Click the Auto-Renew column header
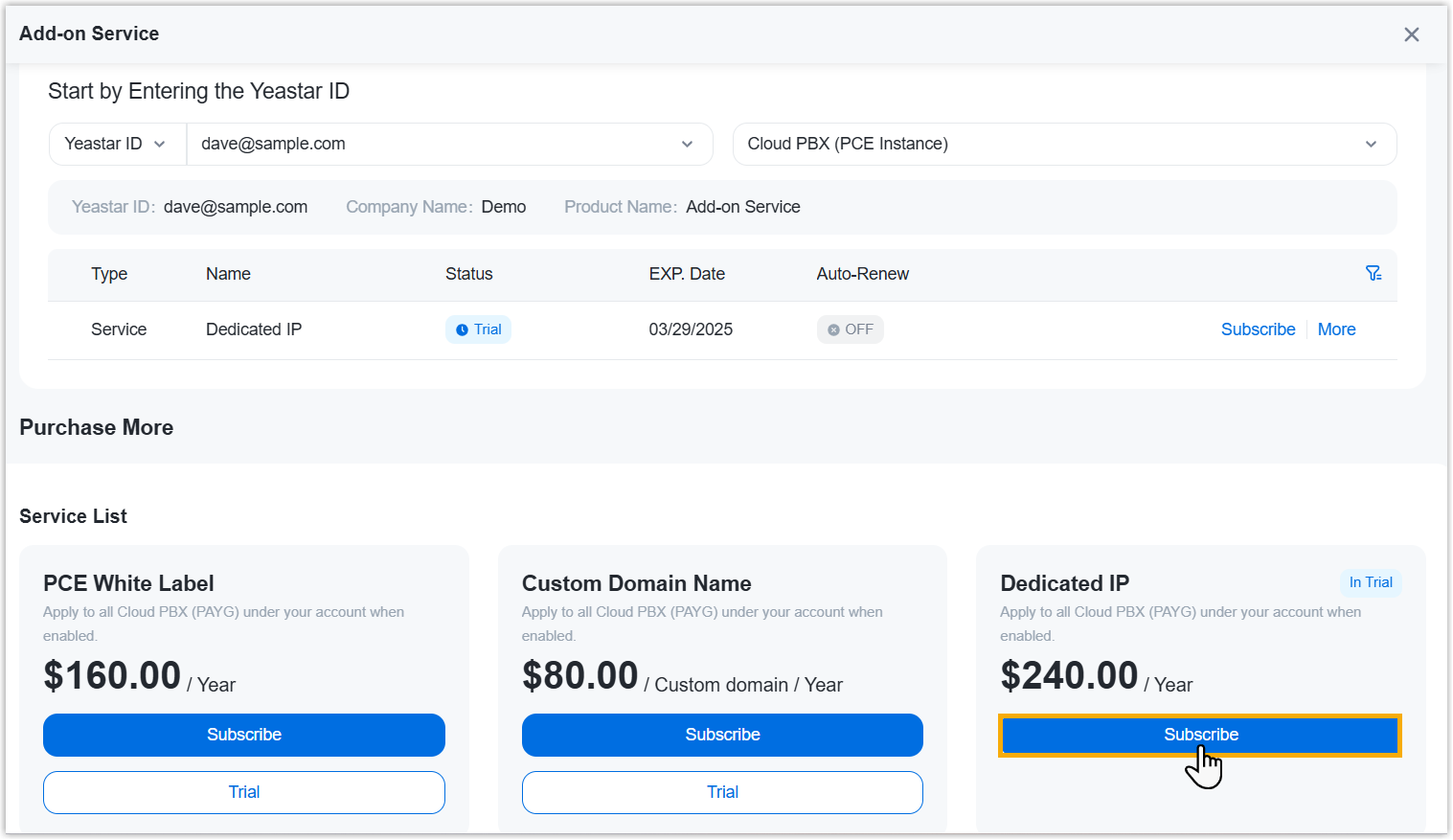This screenshot has width=1453, height=840. (x=862, y=274)
